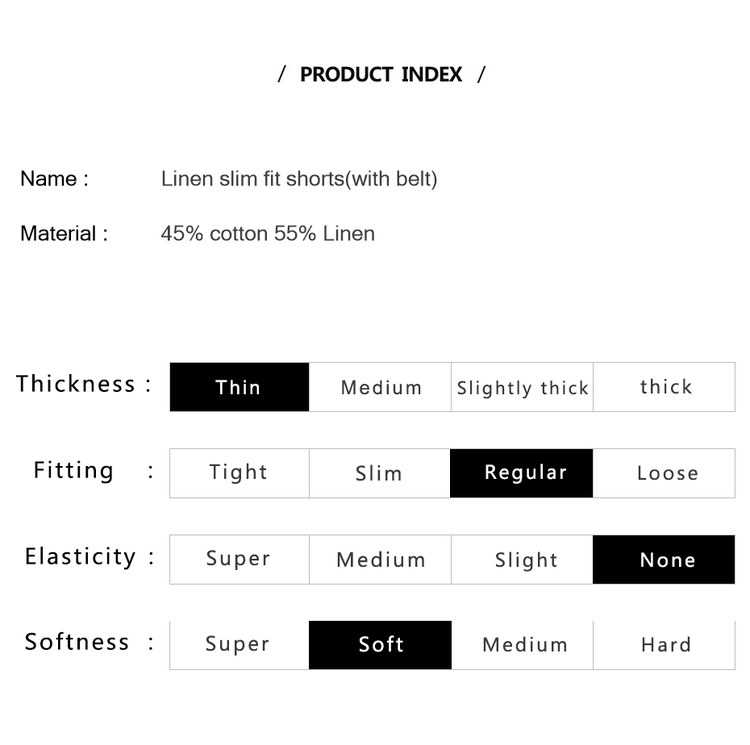
Task: Click the PRODUCT INDEX heading
Action: coord(381,75)
